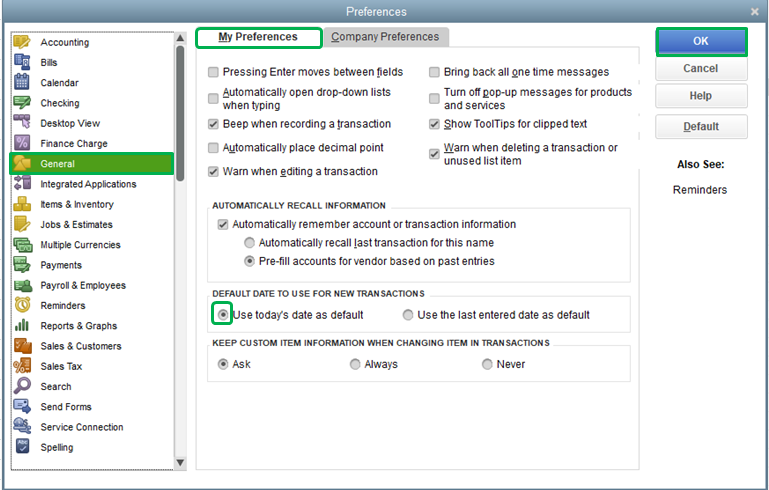Viewport: 769px width, 490px height.
Task: Select the Accounting category label
Action: point(65,42)
